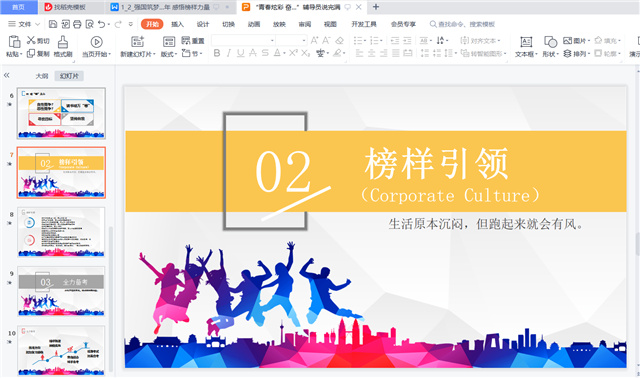Viewport: 640px width, 378px height.
Task: Click the Text Box icon
Action: coord(526,41)
